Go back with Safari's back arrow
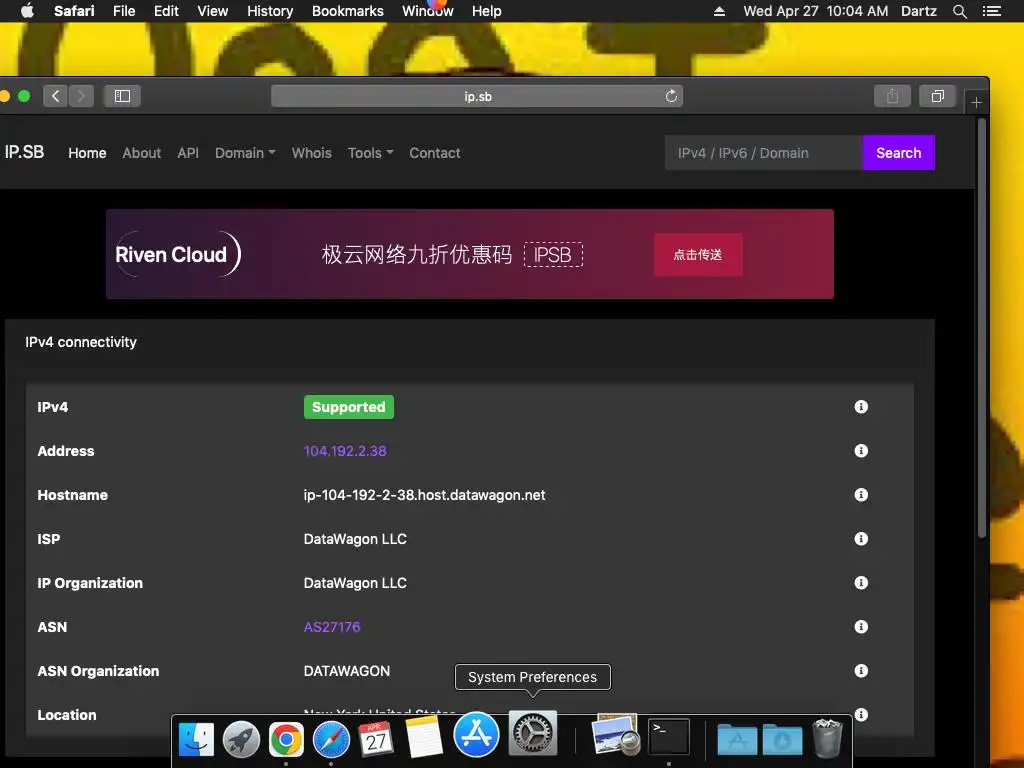 [x=56, y=96]
